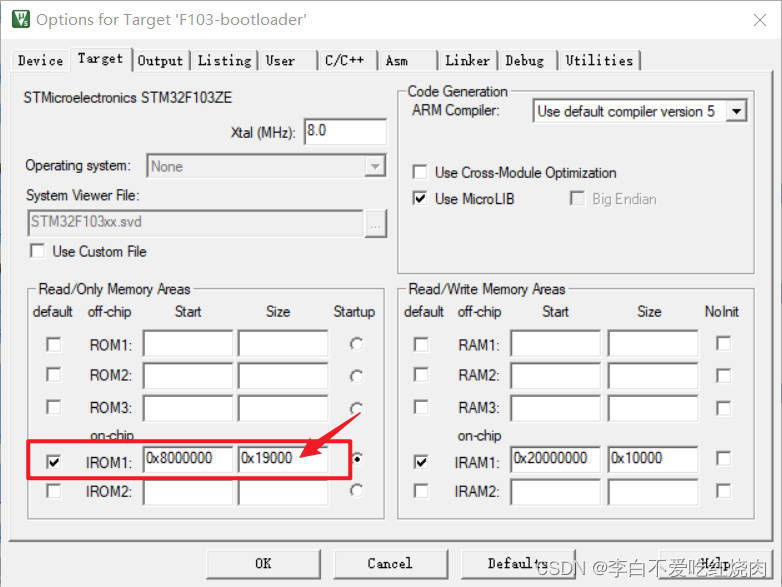This screenshot has height=587, width=782.
Task: Click the Defaults button
Action: (x=518, y=564)
